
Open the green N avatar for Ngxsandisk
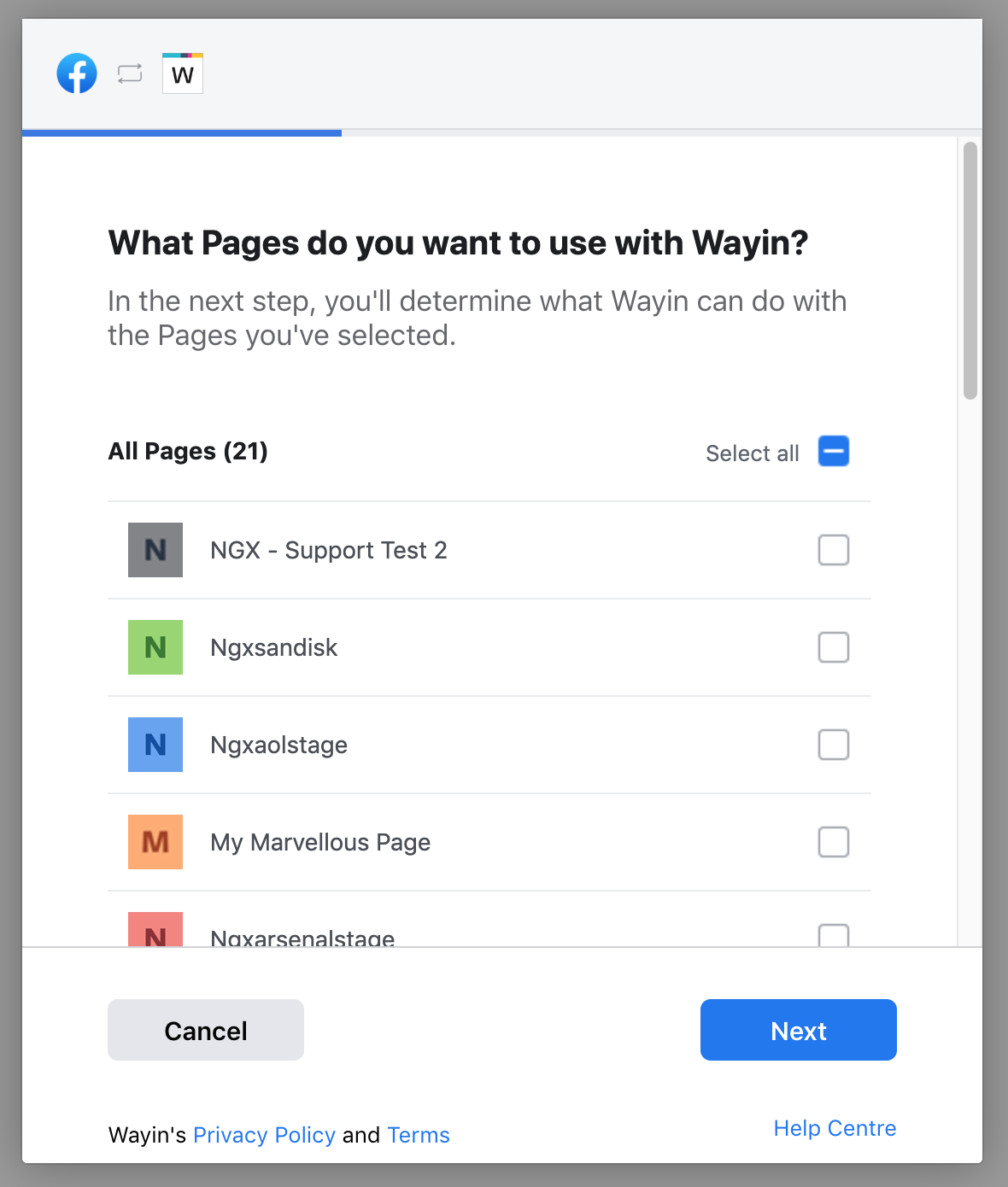tap(155, 647)
